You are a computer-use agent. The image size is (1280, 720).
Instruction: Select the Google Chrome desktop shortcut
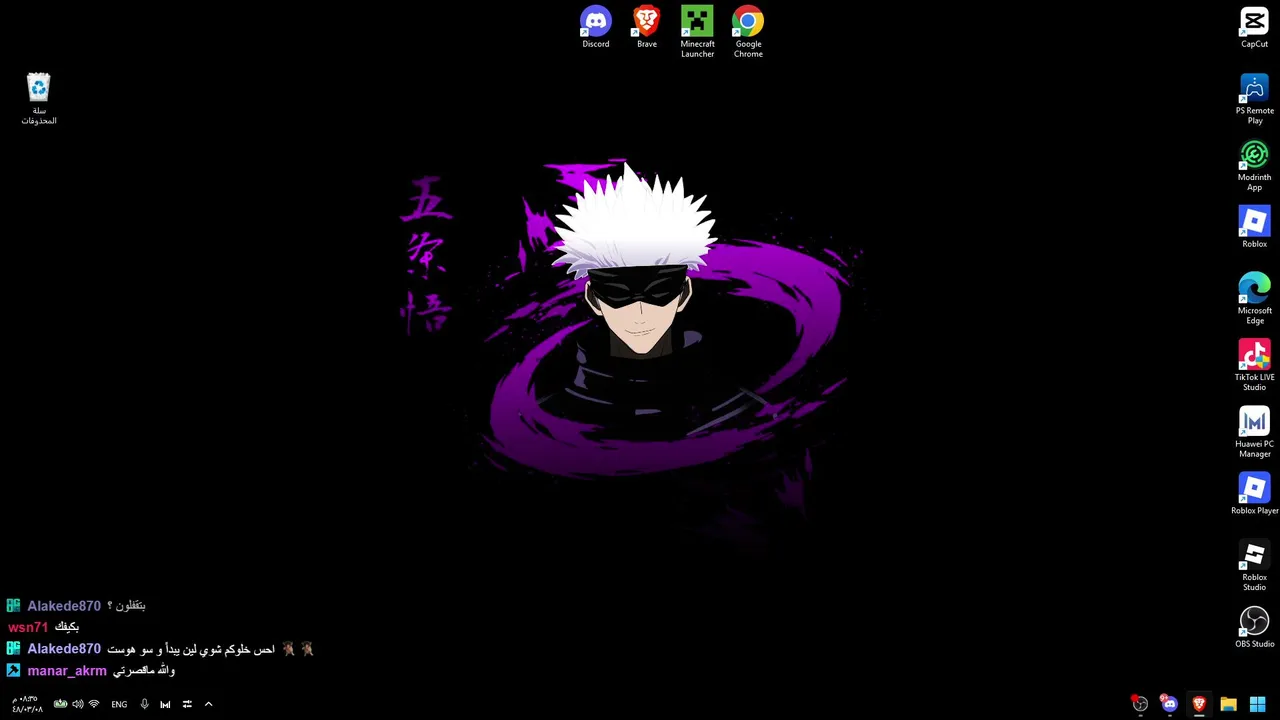748,32
